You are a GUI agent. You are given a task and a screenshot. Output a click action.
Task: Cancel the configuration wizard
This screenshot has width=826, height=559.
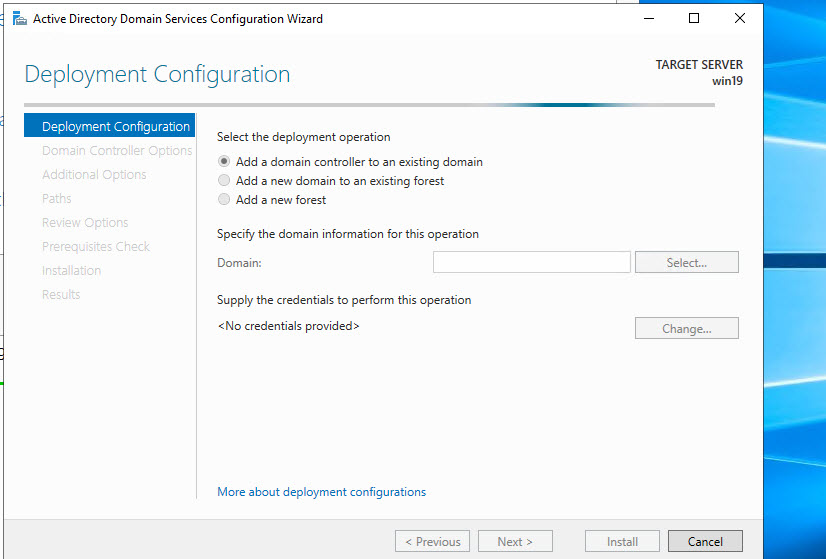coord(705,541)
